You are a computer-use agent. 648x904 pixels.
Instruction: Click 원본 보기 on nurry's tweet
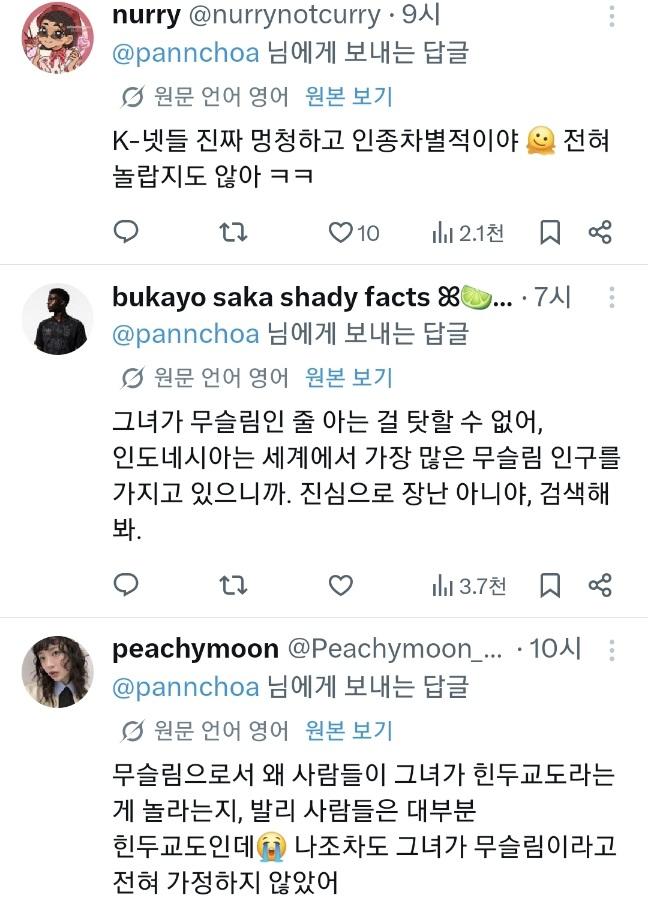(349, 96)
